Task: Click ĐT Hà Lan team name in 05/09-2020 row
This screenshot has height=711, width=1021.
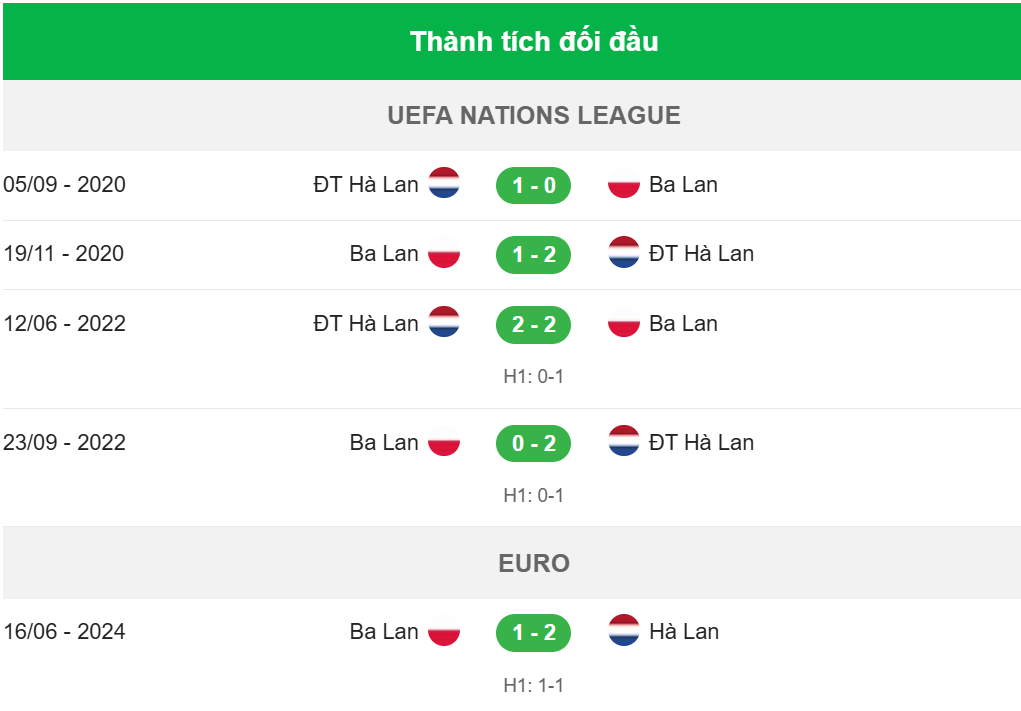Action: 366,184
